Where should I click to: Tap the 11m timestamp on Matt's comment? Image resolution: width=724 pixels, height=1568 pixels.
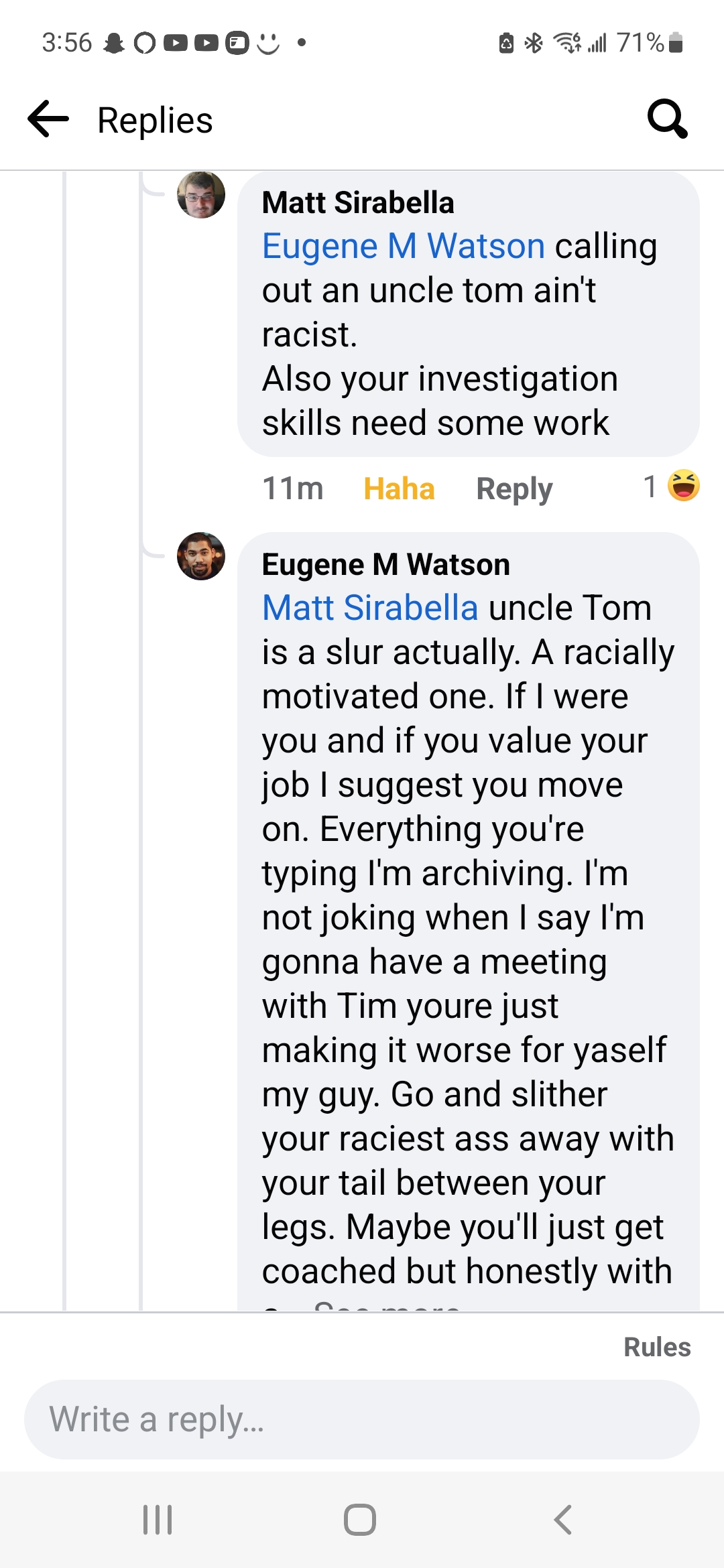pyautogui.click(x=293, y=488)
